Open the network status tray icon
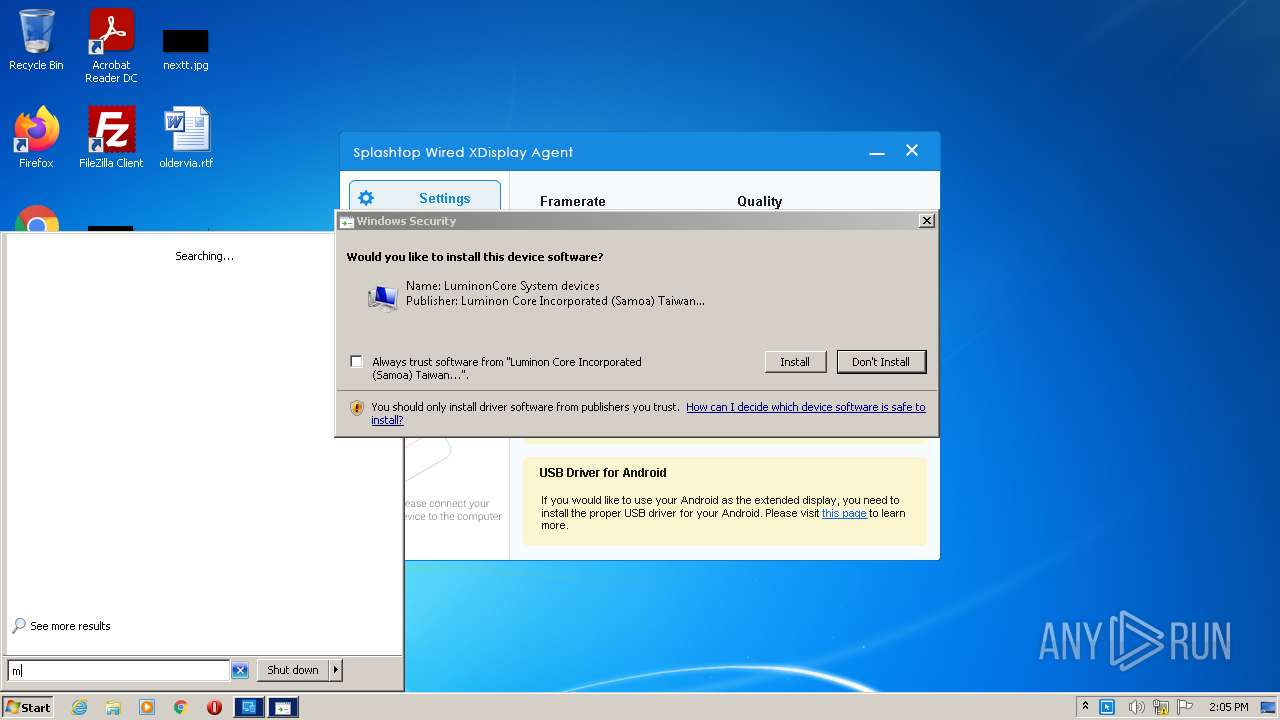 (1161, 707)
